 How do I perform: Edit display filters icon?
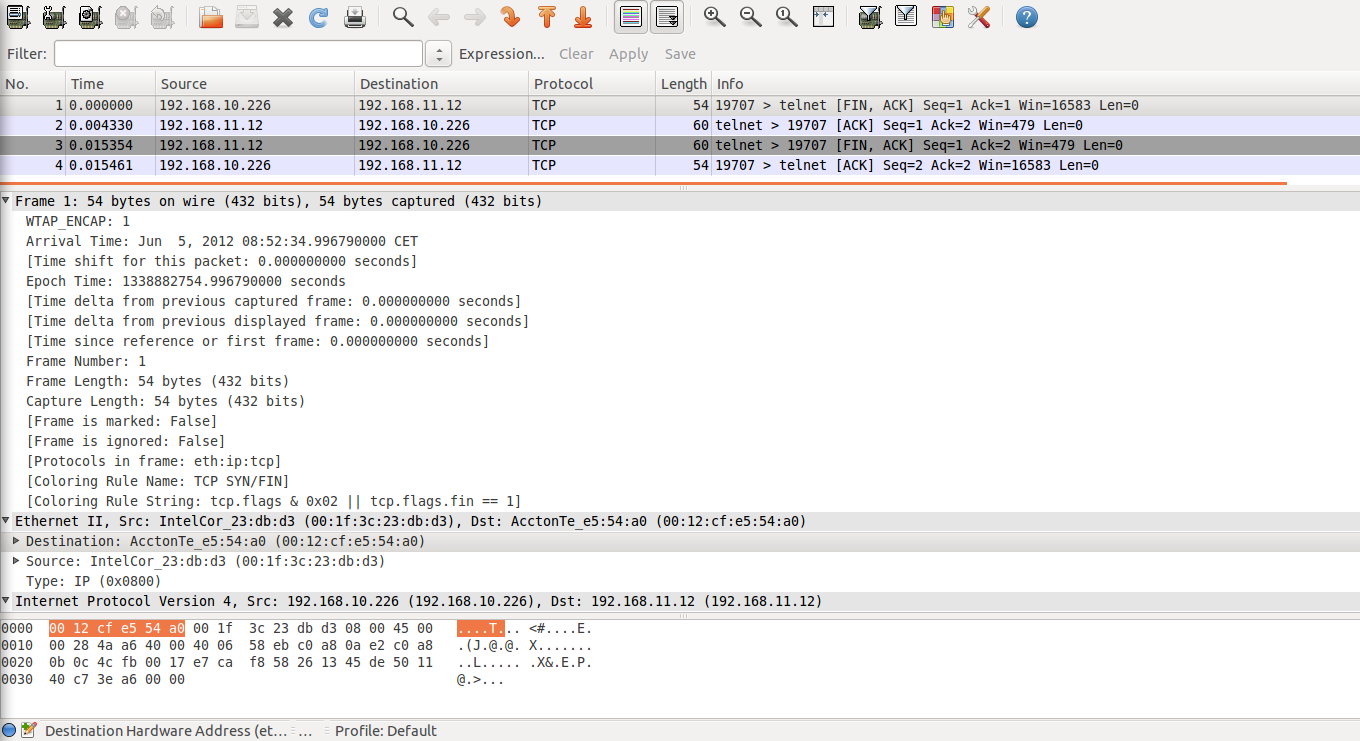tap(906, 17)
